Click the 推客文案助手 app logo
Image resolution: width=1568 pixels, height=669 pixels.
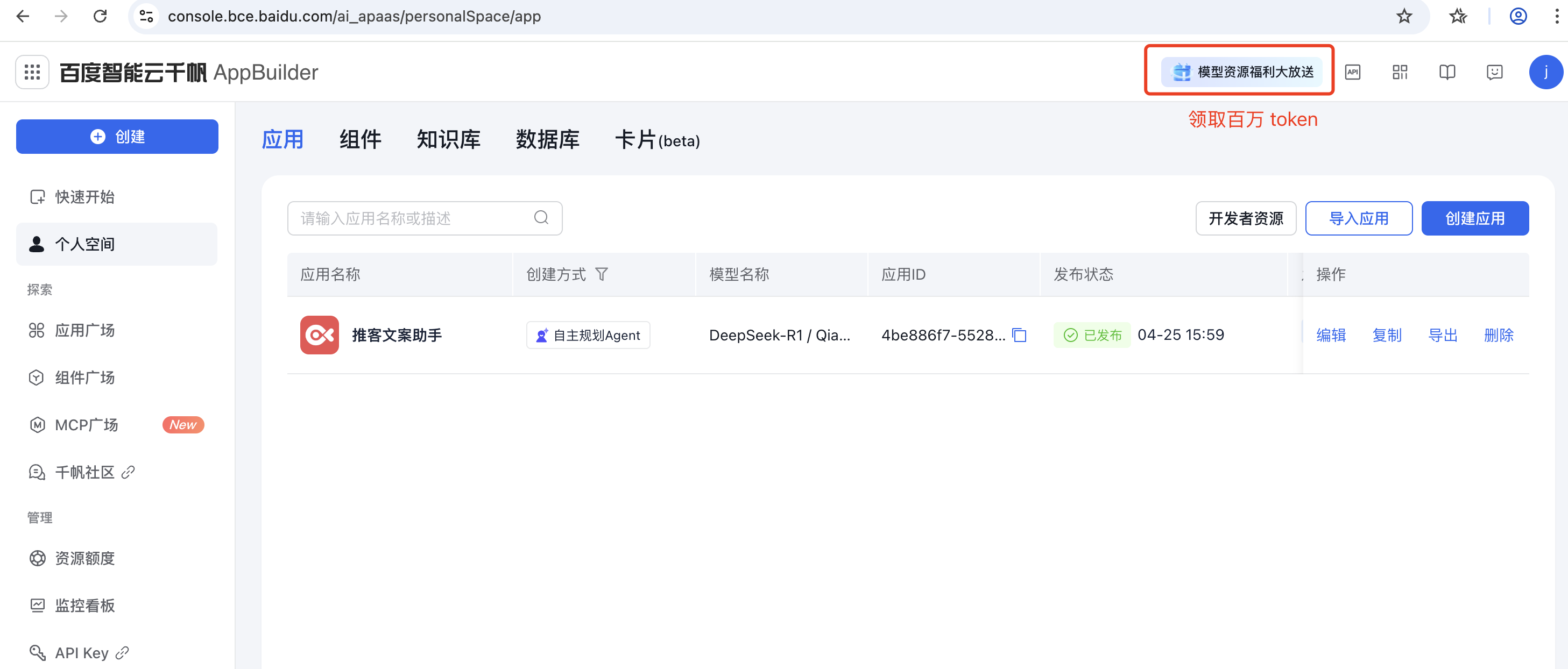tap(320, 335)
